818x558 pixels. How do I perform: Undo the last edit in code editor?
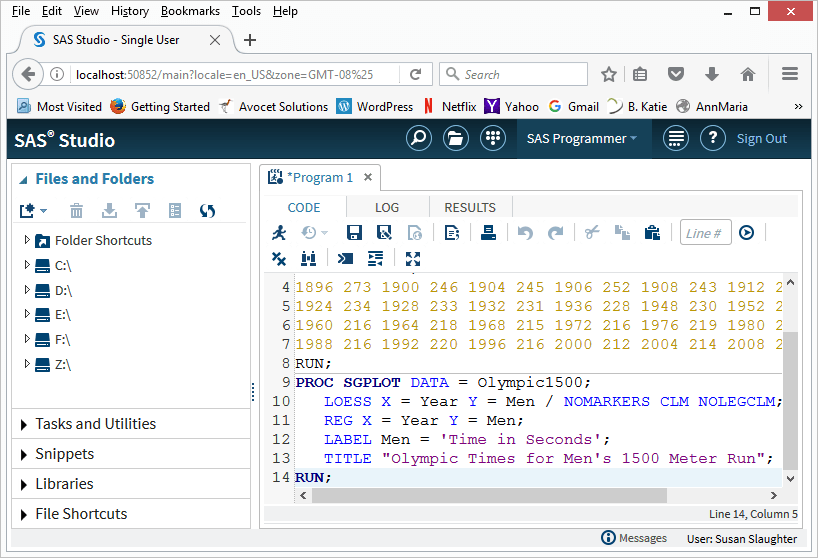[x=525, y=233]
